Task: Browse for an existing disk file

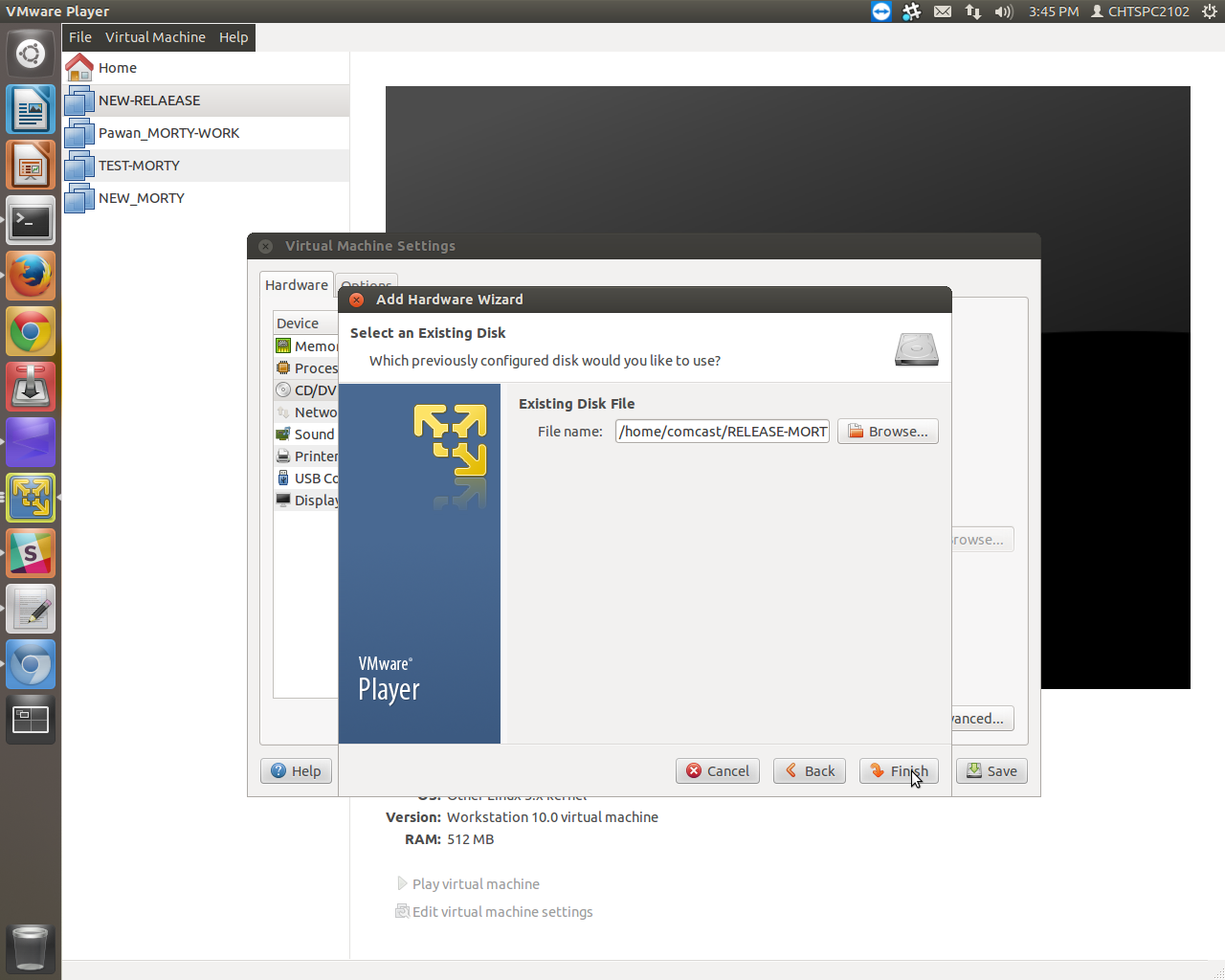Action: [x=887, y=432]
